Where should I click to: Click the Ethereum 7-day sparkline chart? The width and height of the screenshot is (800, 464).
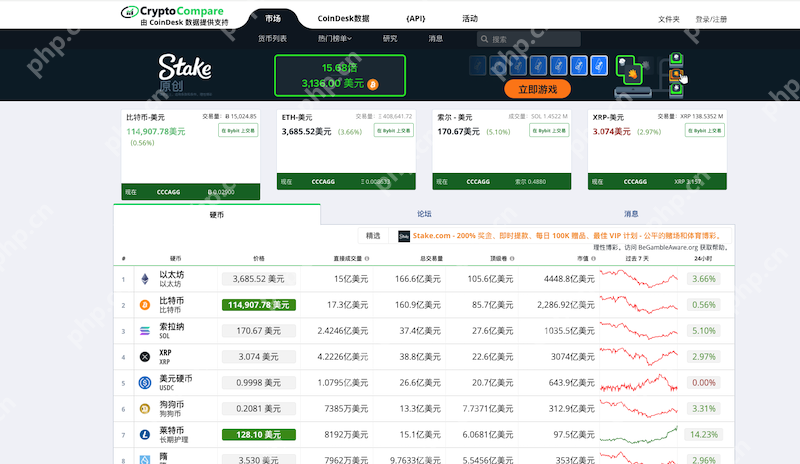(639, 279)
